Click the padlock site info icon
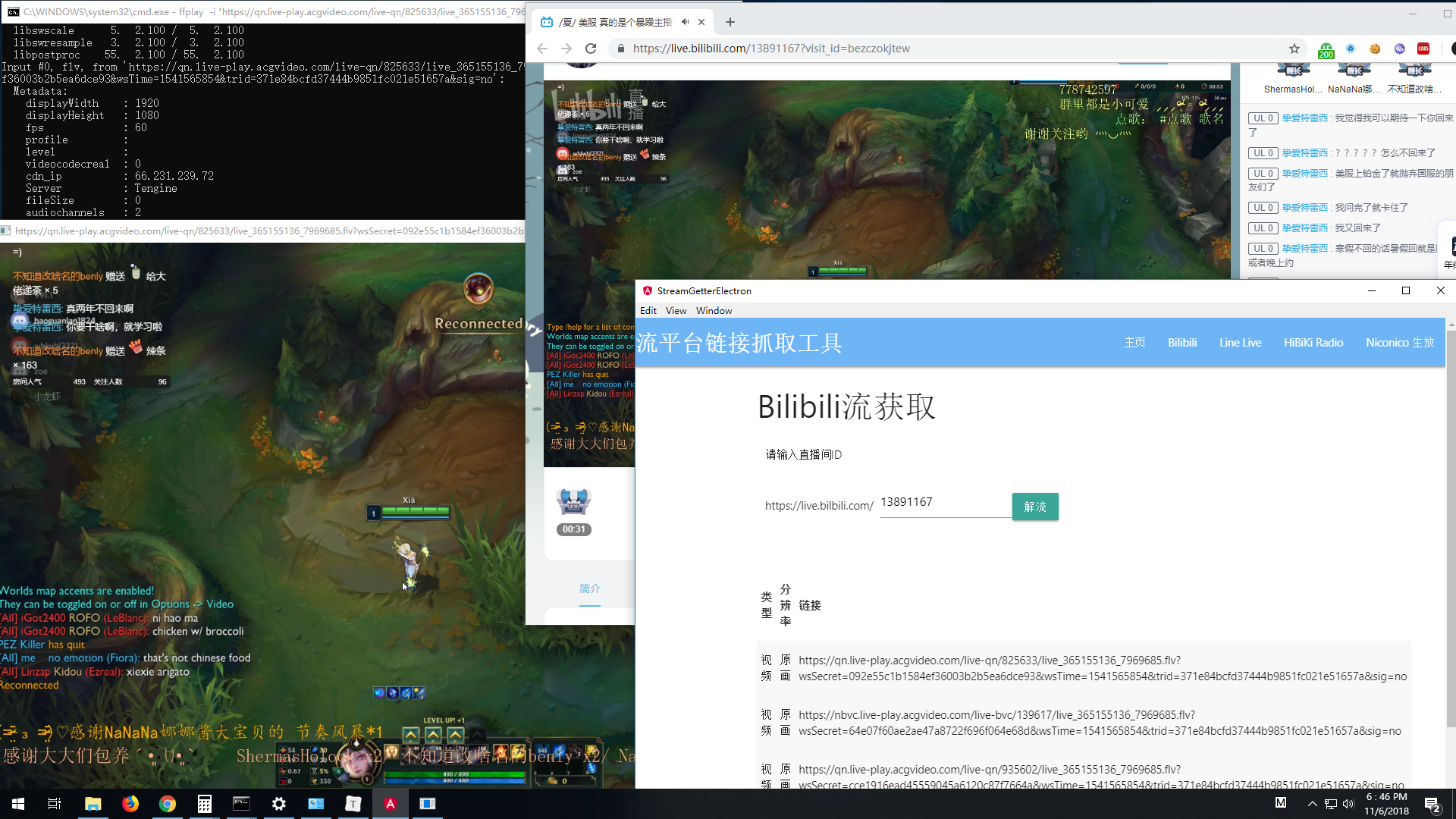1456x819 pixels. [621, 49]
